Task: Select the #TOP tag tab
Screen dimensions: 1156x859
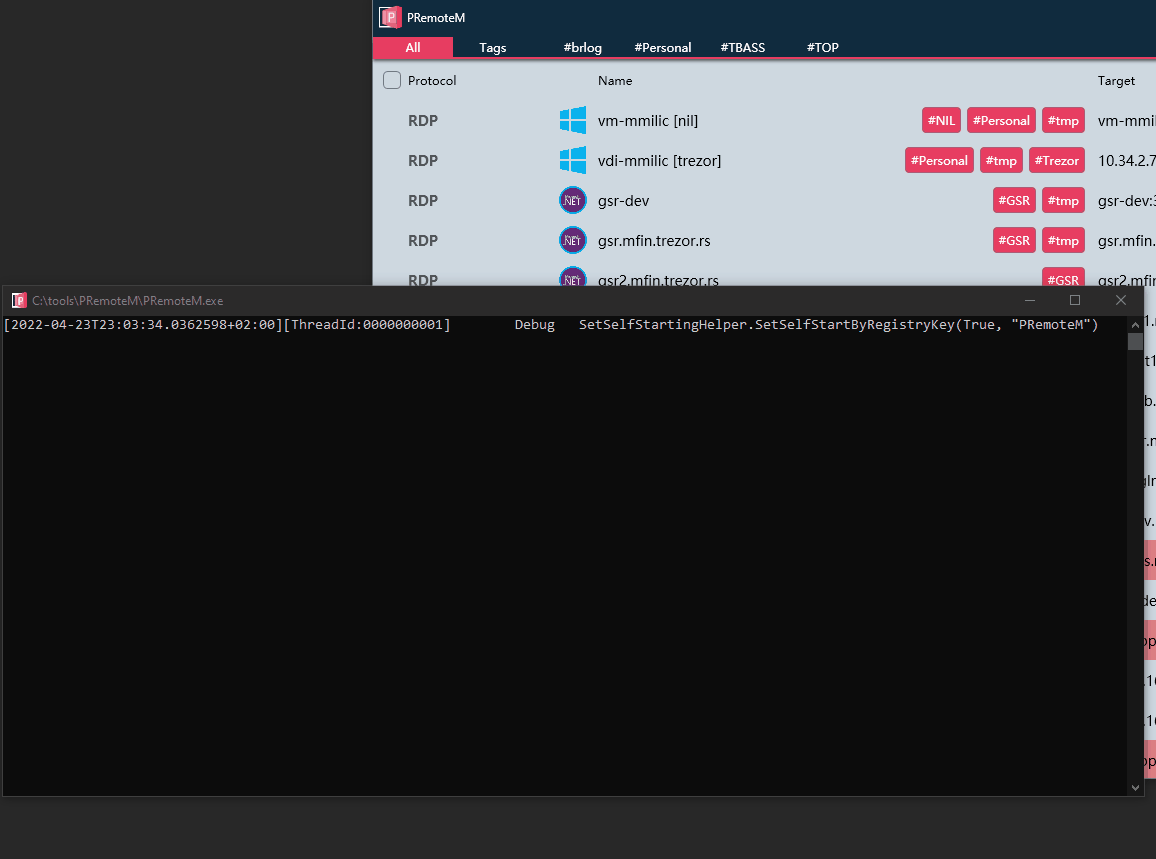Action: pyautogui.click(x=822, y=47)
